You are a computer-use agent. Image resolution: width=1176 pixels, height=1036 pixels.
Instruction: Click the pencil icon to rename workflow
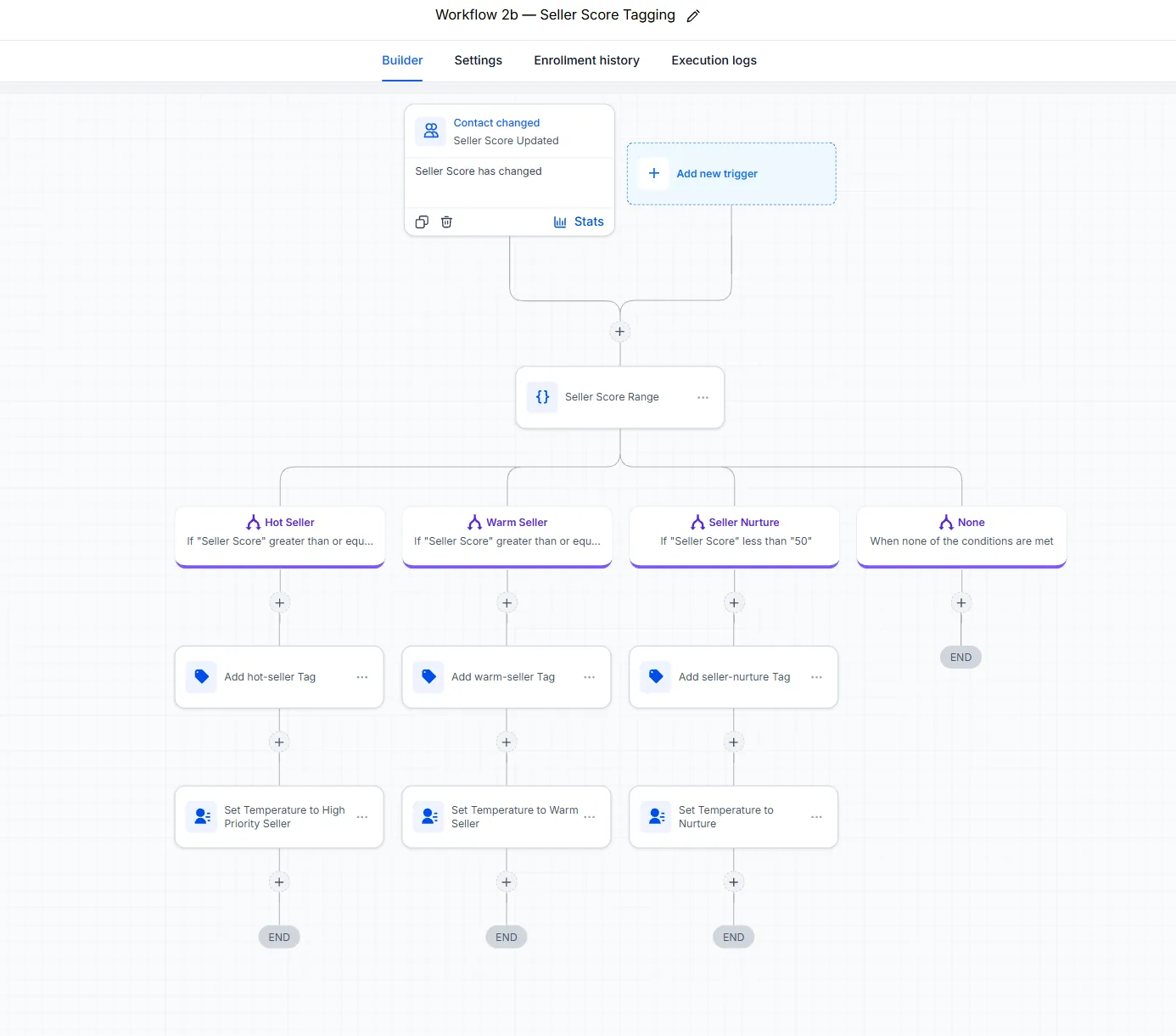[693, 16]
